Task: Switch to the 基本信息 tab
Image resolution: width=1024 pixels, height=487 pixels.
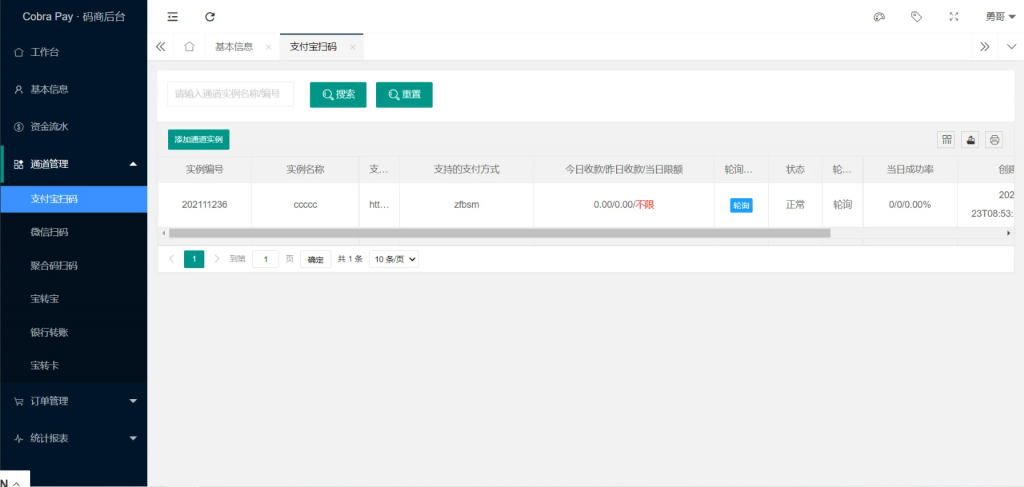Action: (234, 46)
